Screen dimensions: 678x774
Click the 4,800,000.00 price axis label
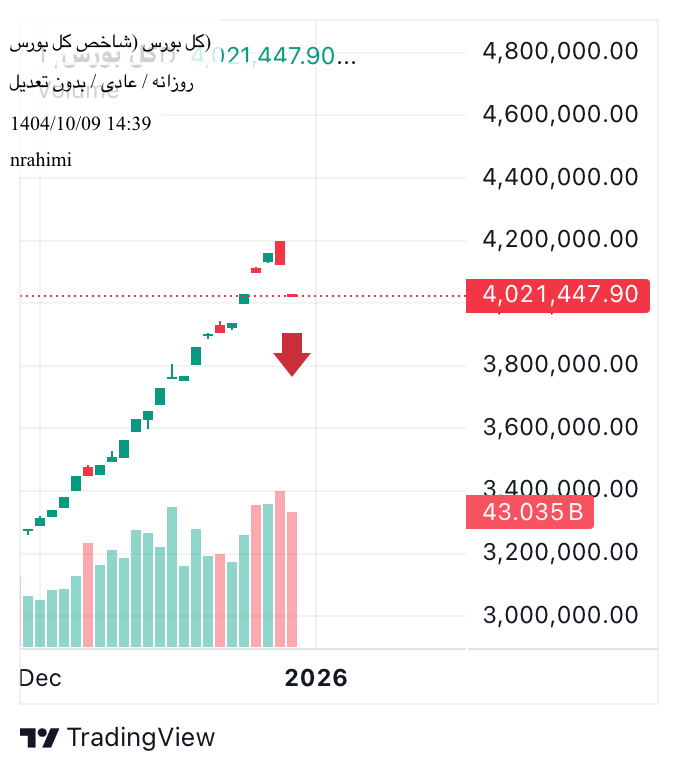point(560,51)
